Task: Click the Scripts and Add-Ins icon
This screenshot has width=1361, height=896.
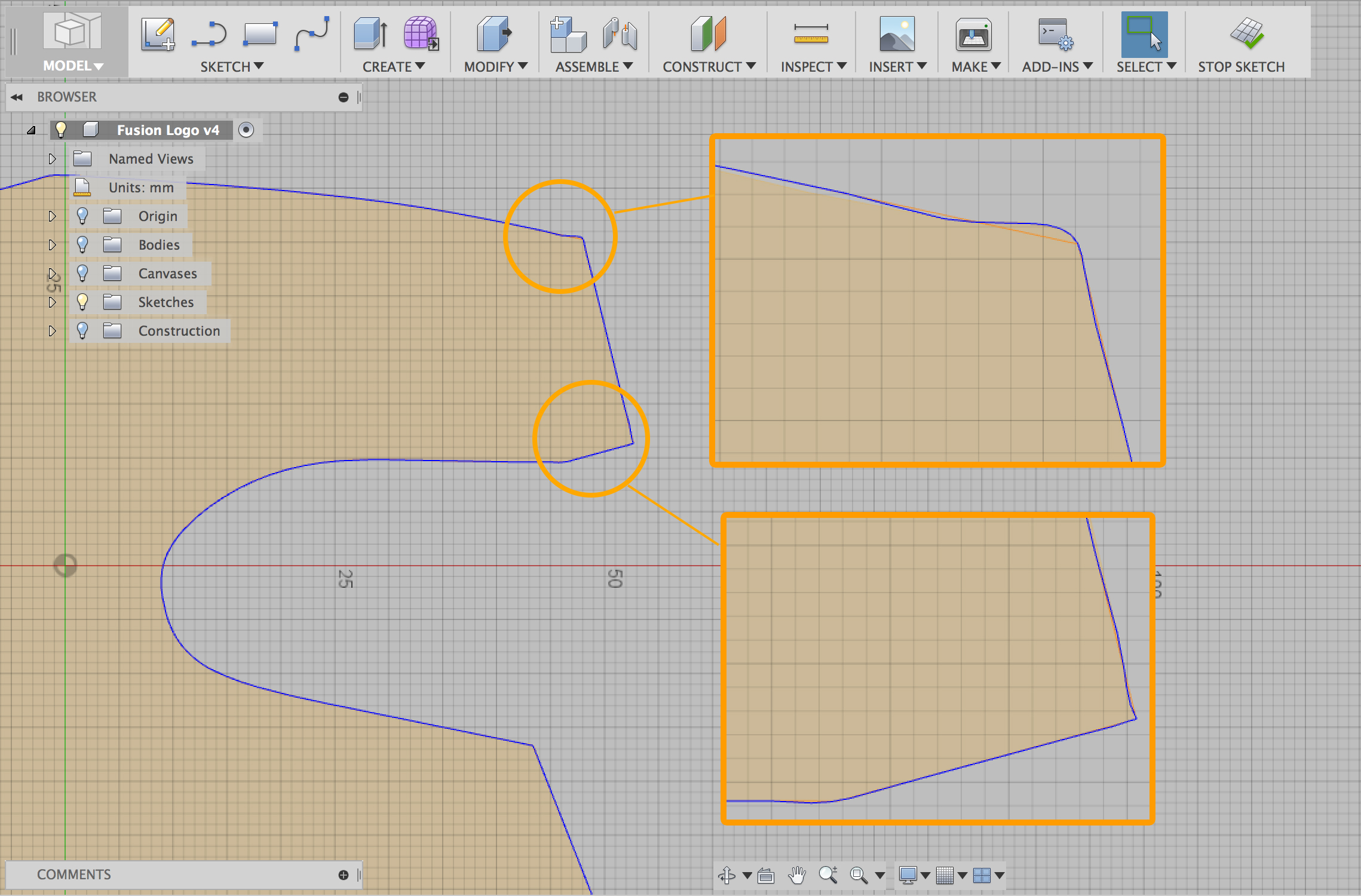Action: (1055, 34)
